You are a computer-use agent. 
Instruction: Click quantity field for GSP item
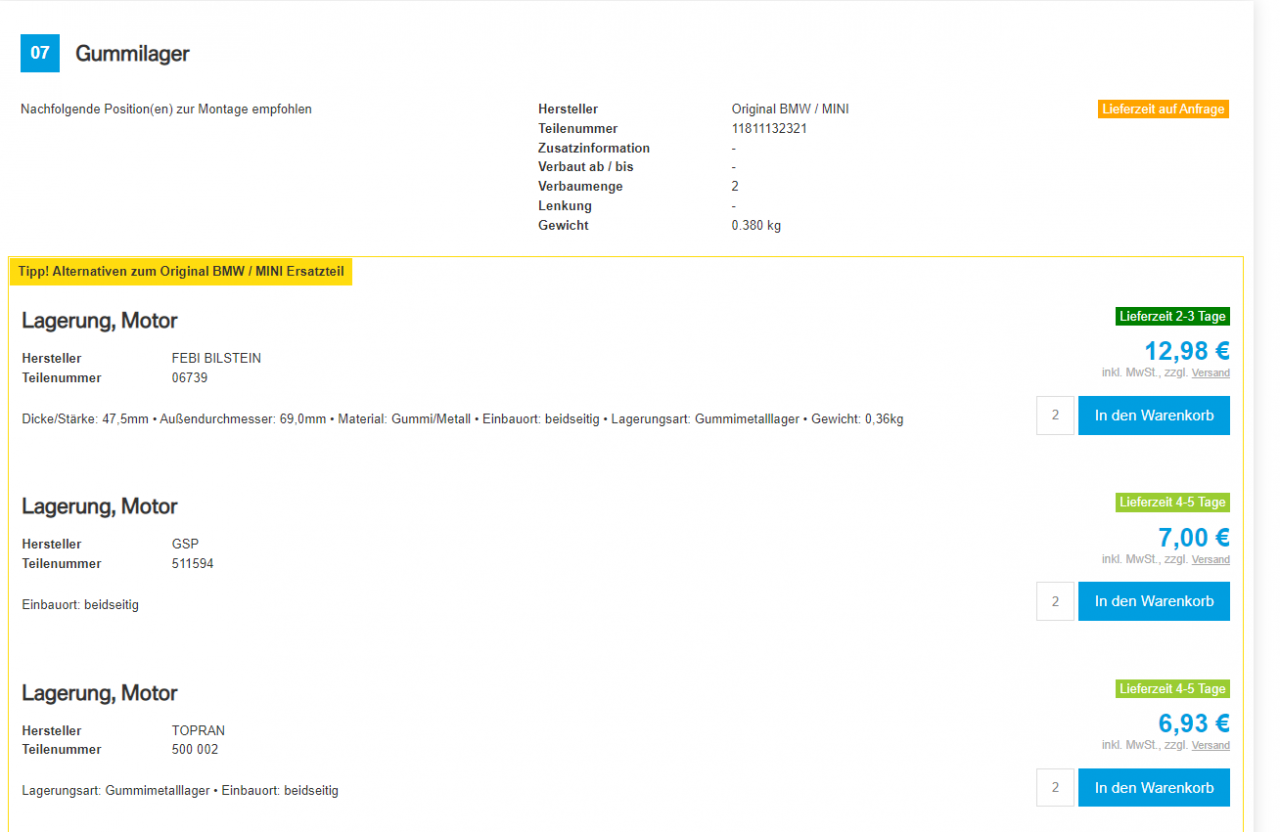(x=1055, y=601)
